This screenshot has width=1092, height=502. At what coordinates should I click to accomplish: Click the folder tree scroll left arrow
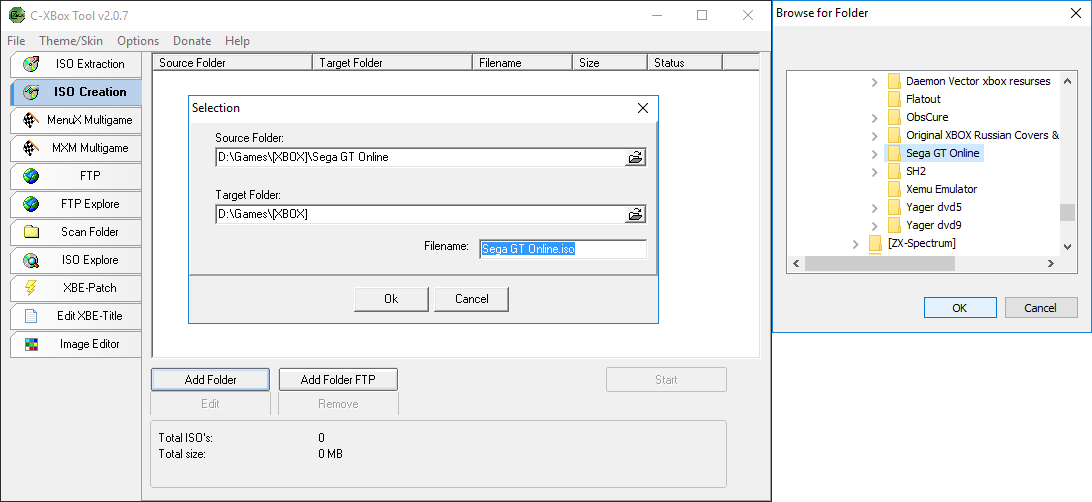tap(796, 264)
